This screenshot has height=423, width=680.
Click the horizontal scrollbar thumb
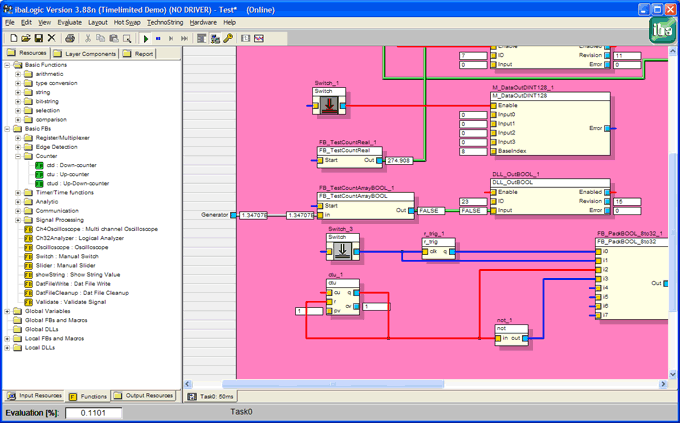point(333,384)
